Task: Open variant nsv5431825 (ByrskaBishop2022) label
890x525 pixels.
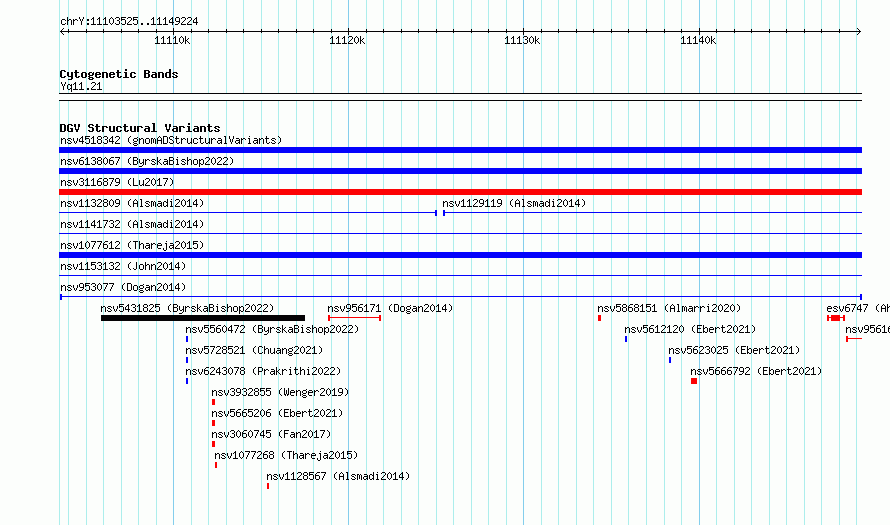Action: point(187,308)
